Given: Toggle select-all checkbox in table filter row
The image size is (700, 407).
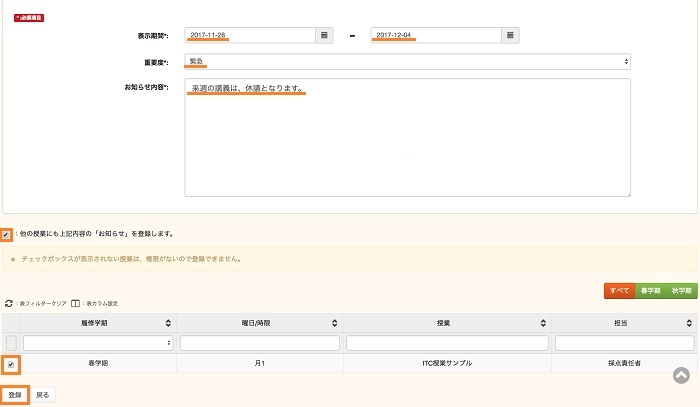Looking at the screenshot, I should click(x=11, y=343).
